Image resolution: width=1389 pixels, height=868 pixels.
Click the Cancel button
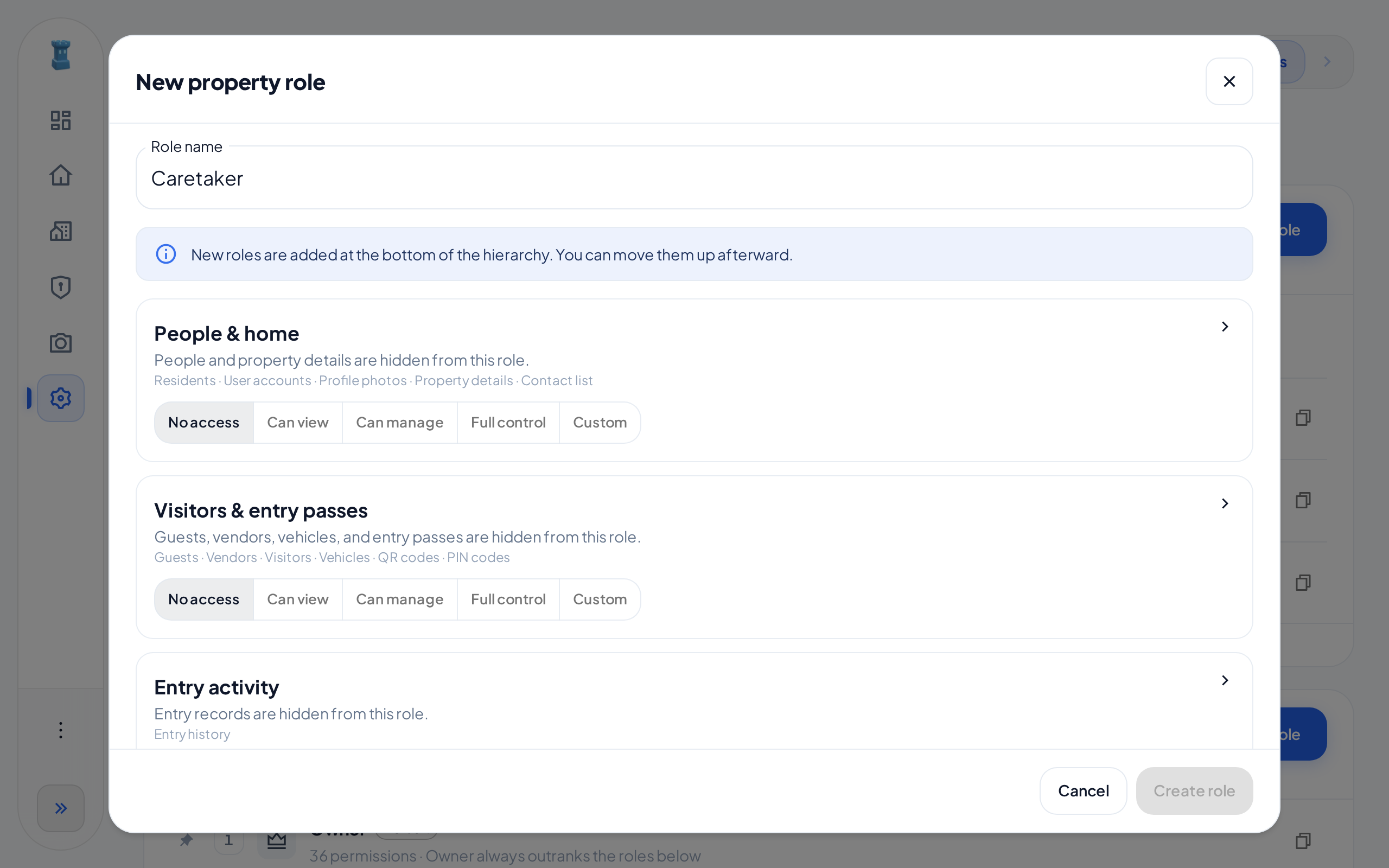click(x=1083, y=790)
